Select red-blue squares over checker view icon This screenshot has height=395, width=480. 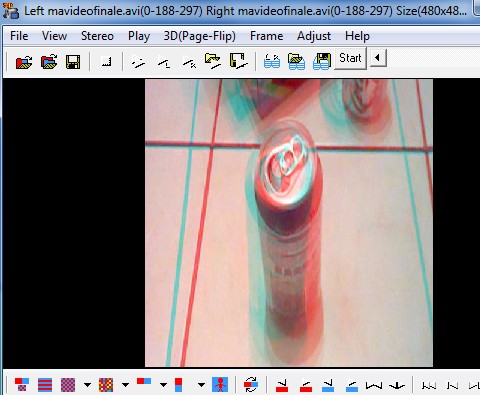[x=22, y=385]
